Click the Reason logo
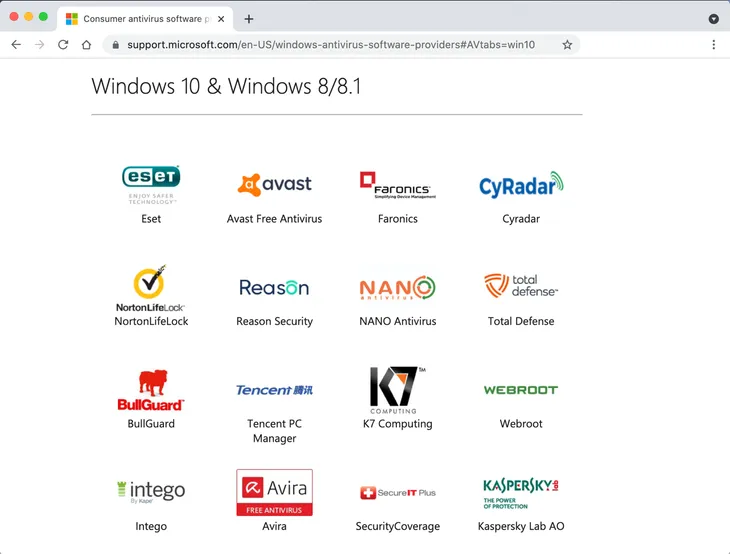 274,288
